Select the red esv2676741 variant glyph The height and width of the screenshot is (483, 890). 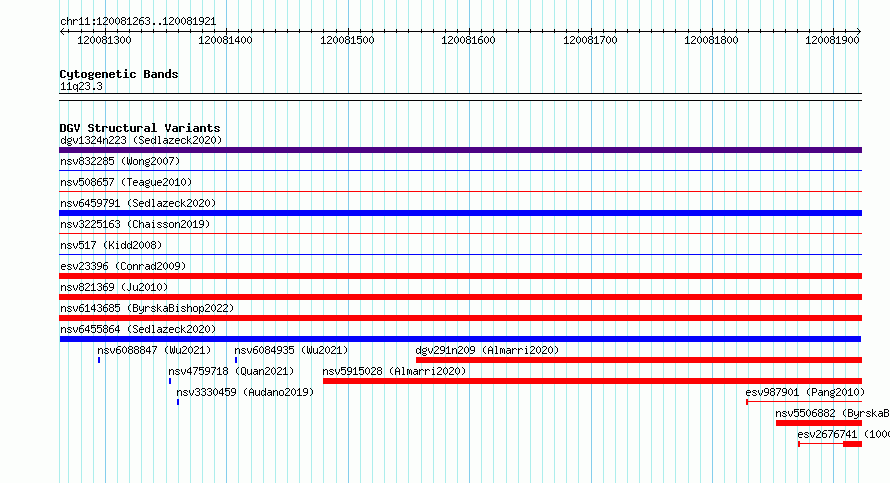(x=830, y=444)
